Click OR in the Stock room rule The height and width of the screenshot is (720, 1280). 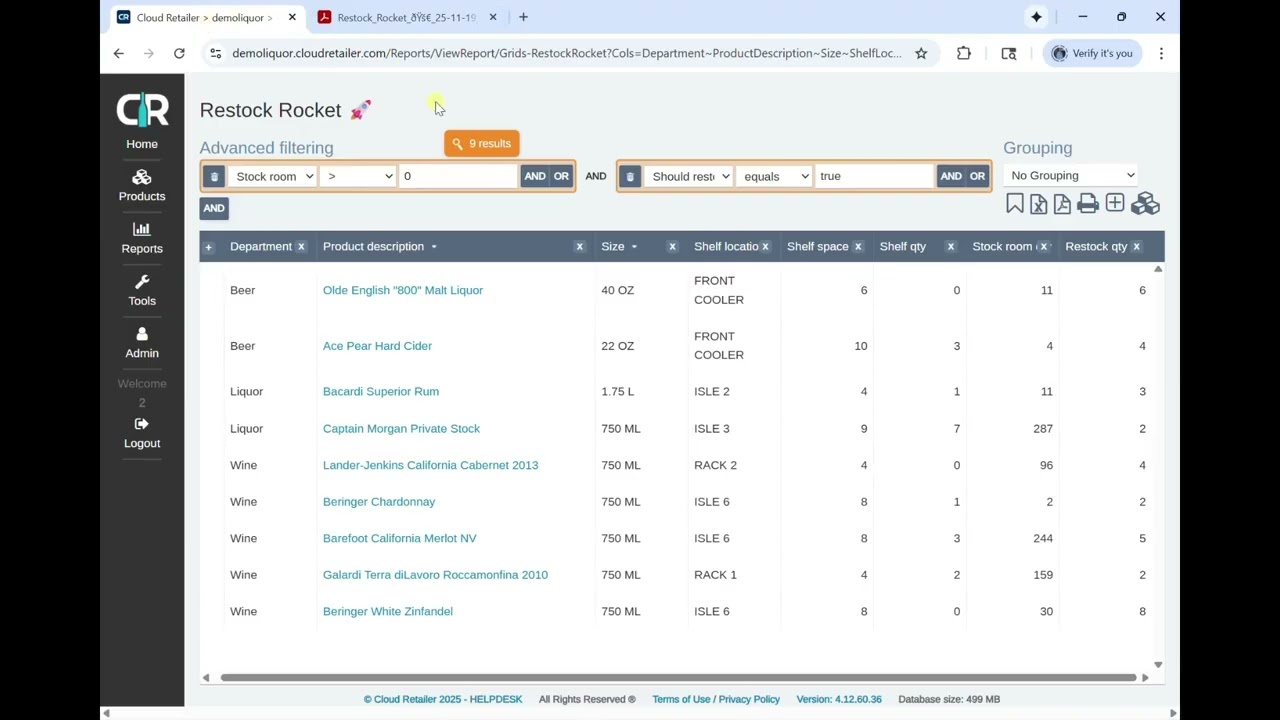(x=561, y=176)
